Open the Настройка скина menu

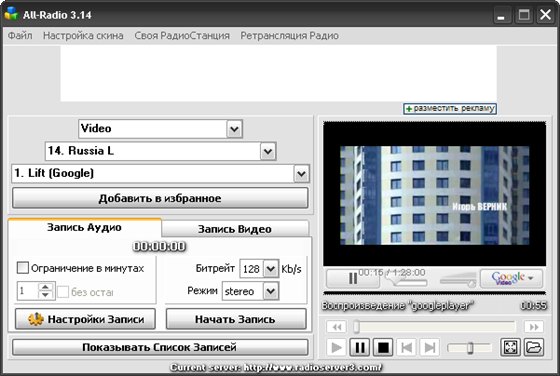point(83,36)
